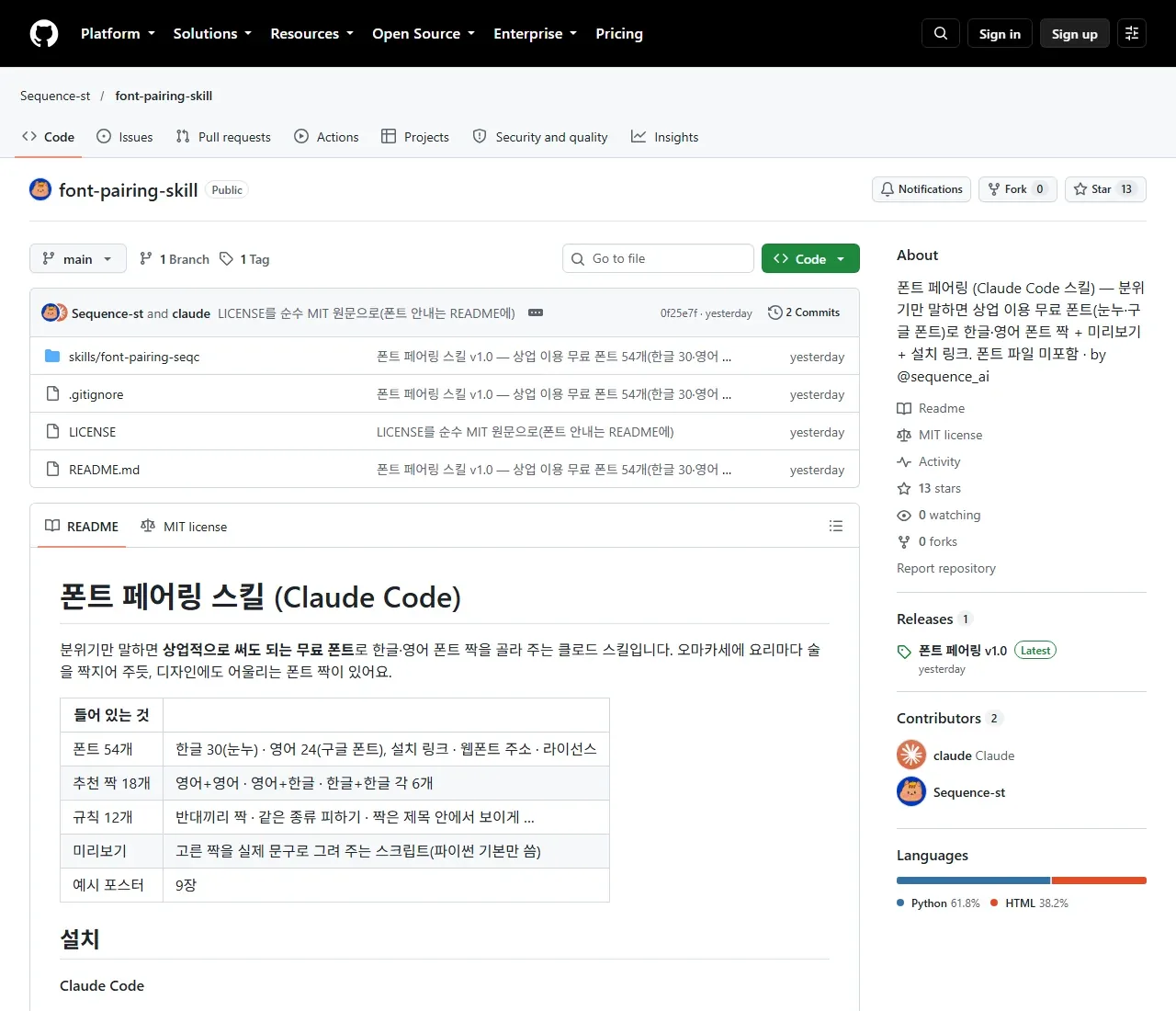Expand the Solutions navigation menu
This screenshot has width=1176, height=1011.
[212, 33]
